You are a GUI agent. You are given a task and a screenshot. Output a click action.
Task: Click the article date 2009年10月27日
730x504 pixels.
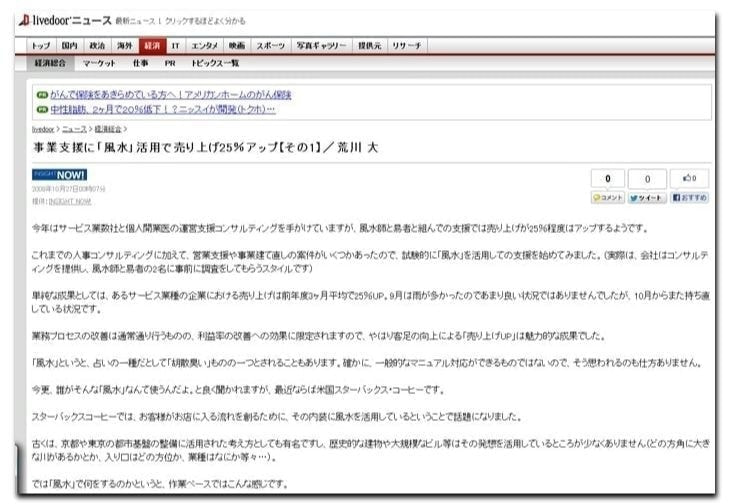tap(68, 189)
